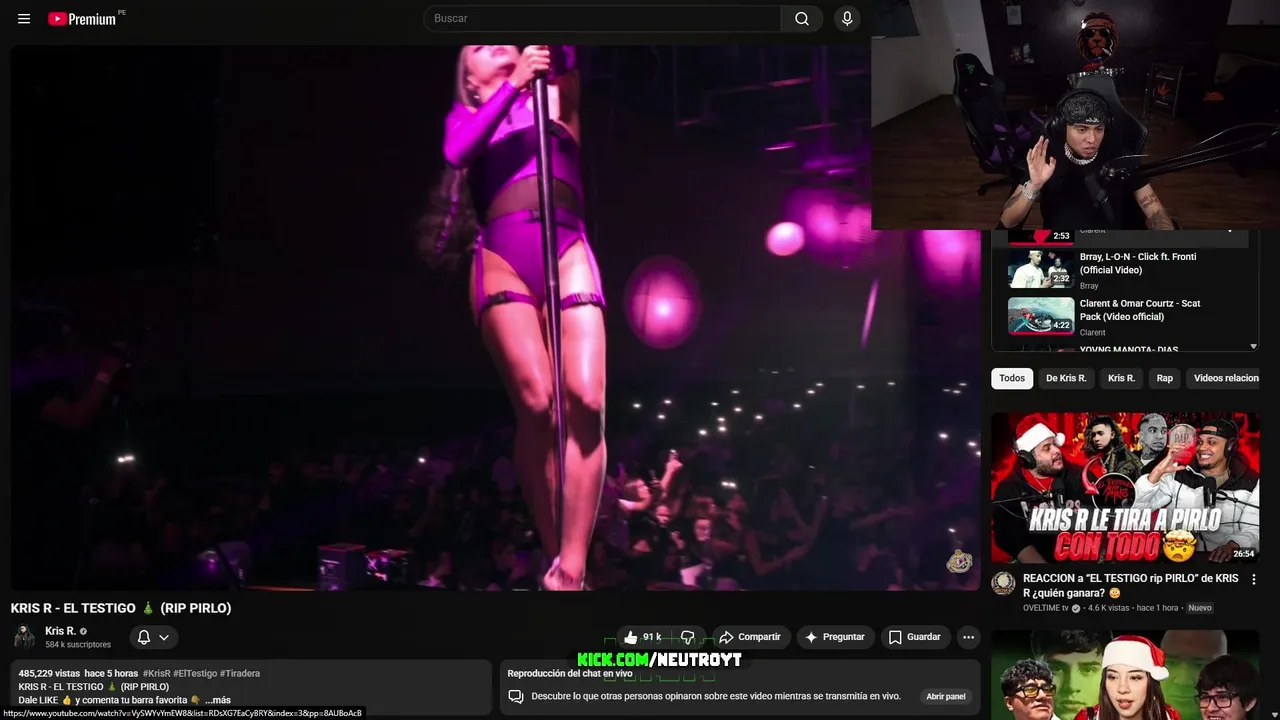Viewport: 1280px width, 720px height.
Task: Open more actions three-dot menu
Action: click(x=968, y=637)
